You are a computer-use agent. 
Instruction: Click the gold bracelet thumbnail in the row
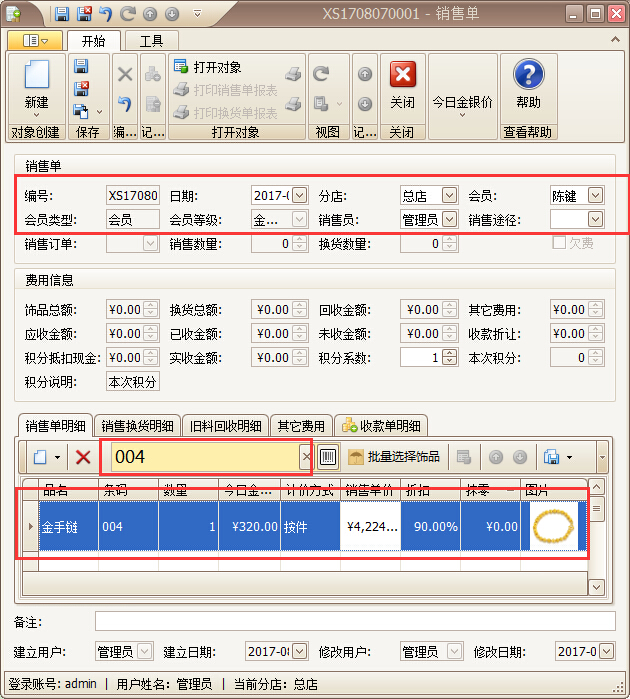(x=553, y=526)
